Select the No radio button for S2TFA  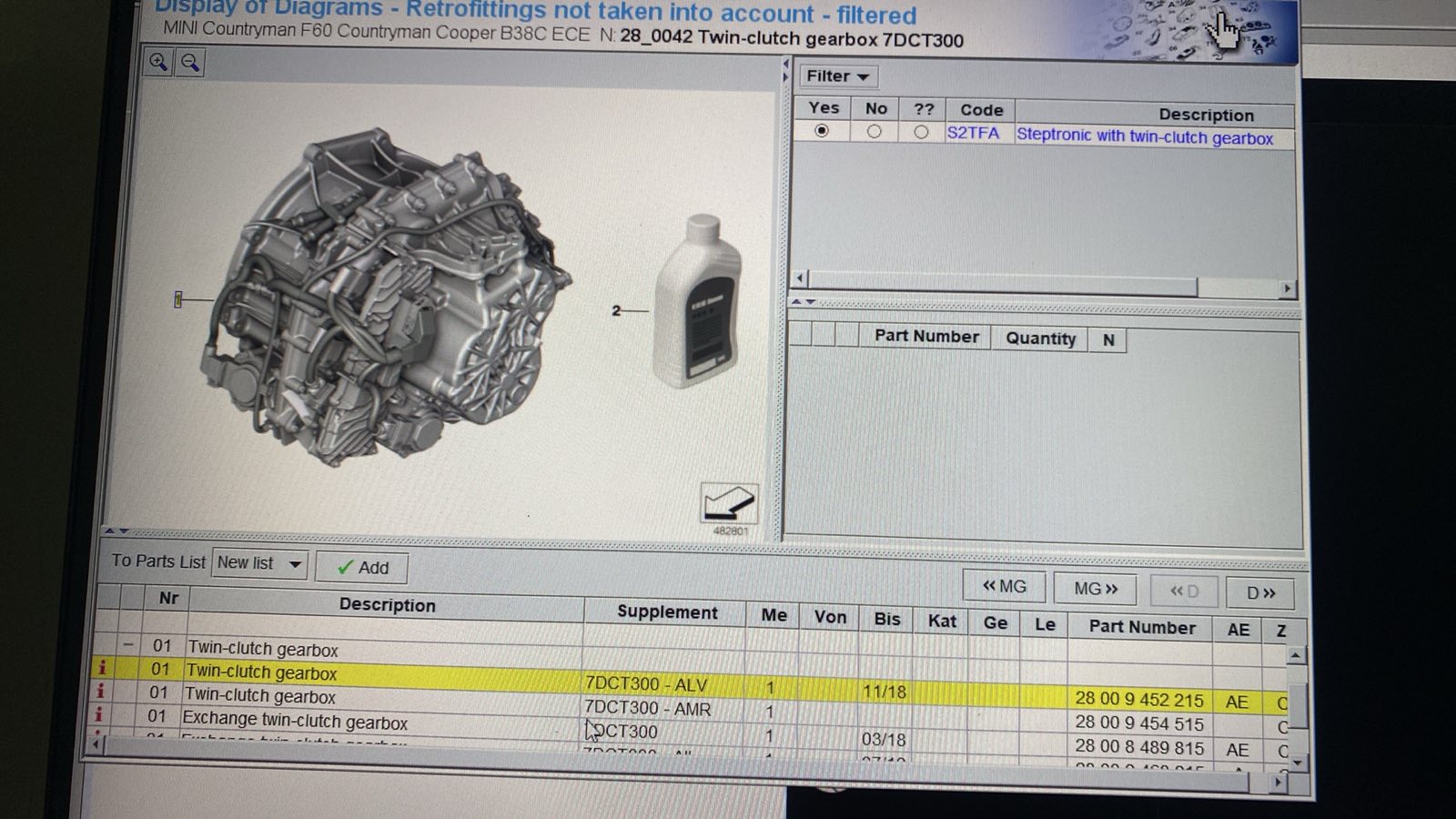point(874,131)
